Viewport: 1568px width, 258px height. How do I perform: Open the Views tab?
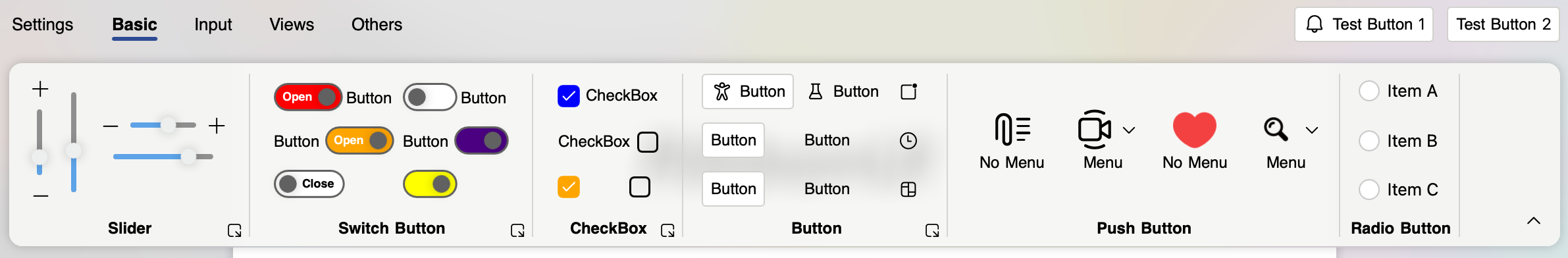click(292, 24)
